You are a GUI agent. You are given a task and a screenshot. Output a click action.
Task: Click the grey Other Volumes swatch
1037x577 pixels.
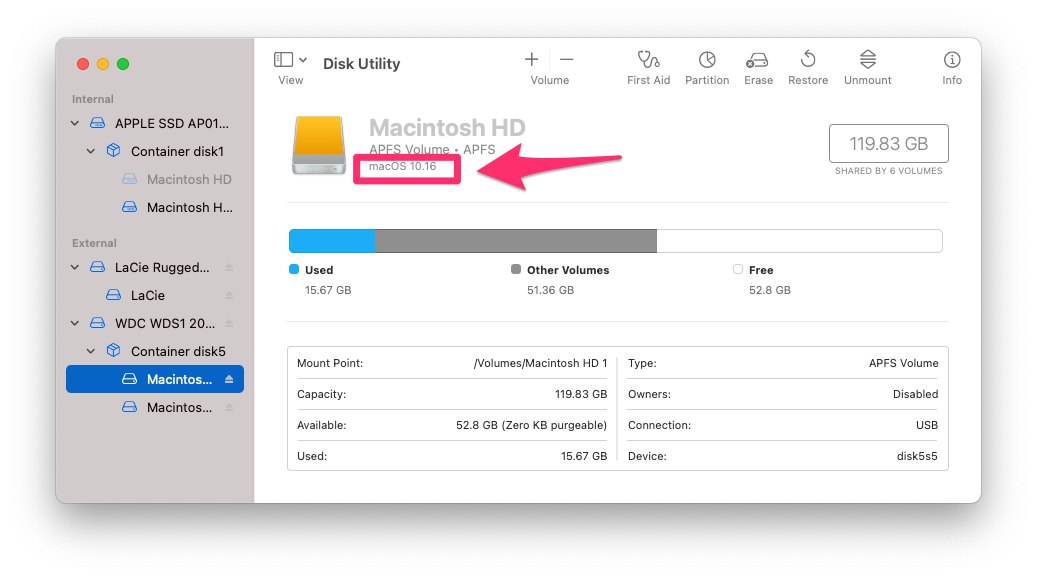[516, 269]
